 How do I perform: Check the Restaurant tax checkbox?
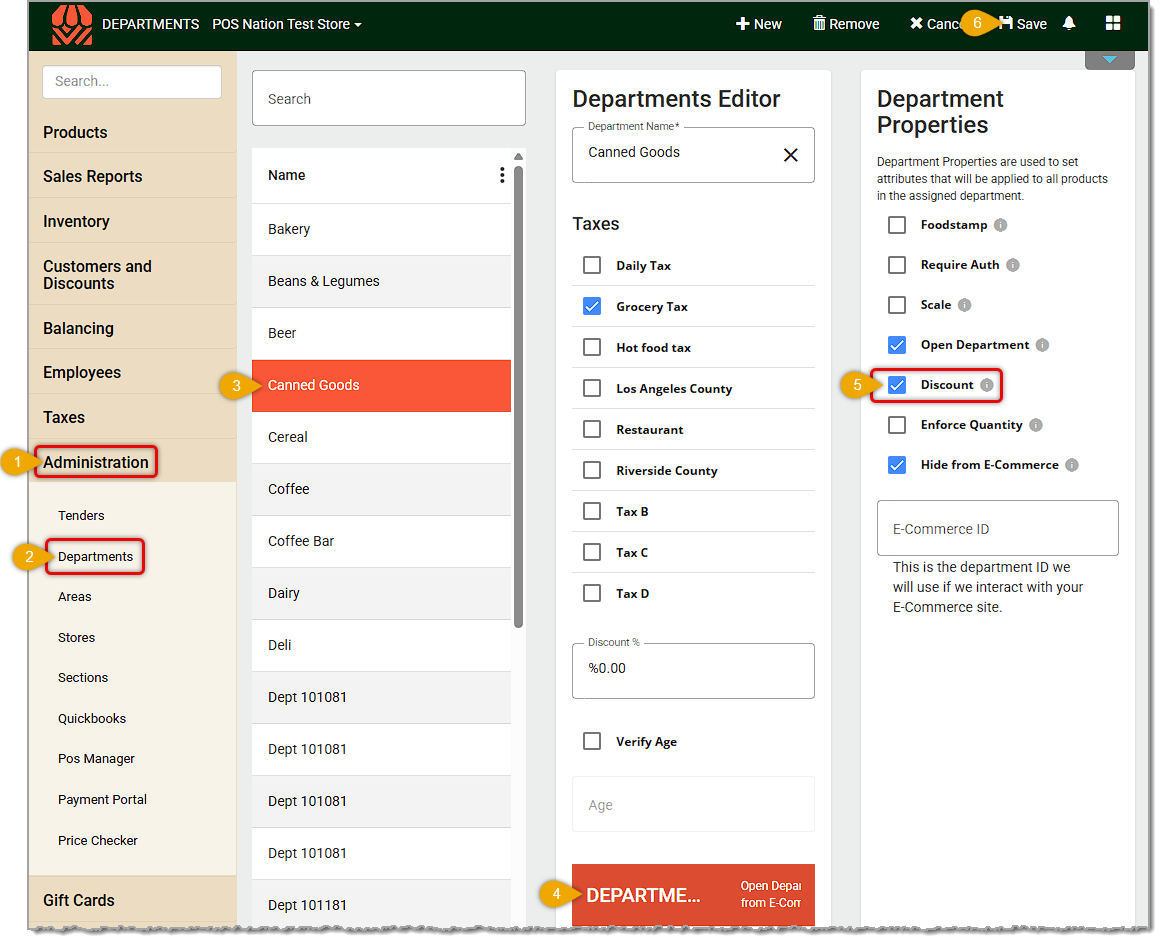pos(591,429)
